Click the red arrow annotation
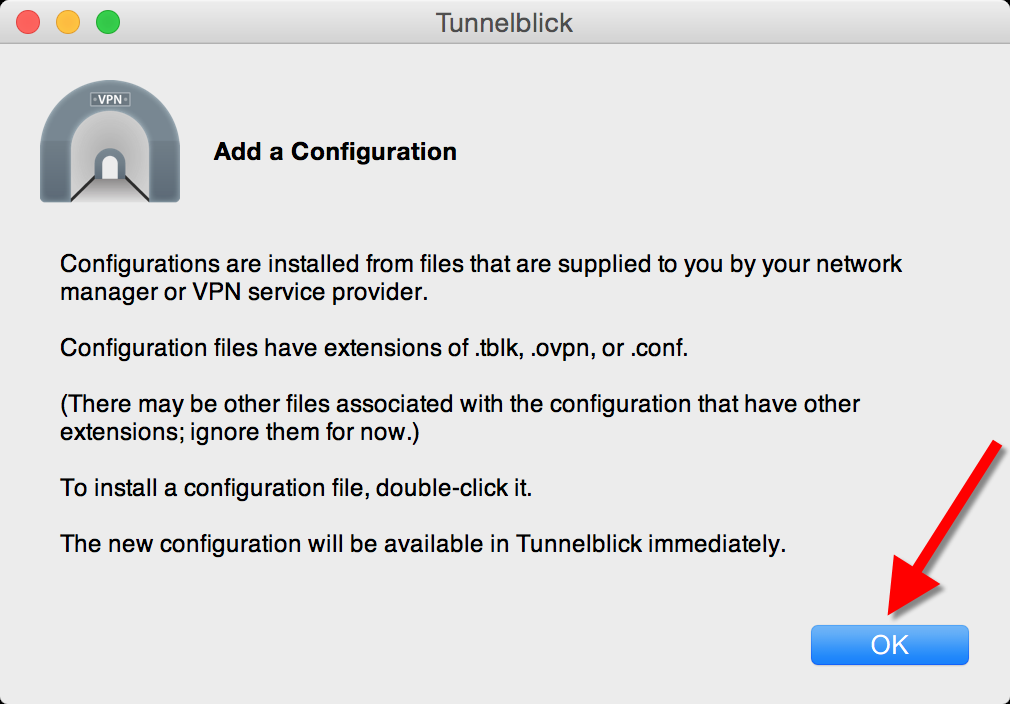Screen dimensions: 1010x704 coord(945,525)
